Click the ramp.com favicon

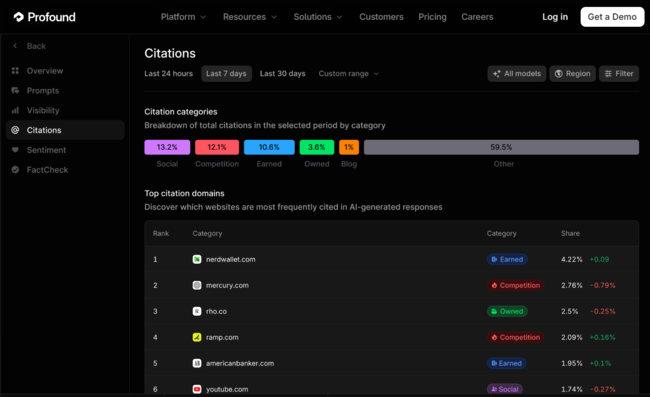197,337
